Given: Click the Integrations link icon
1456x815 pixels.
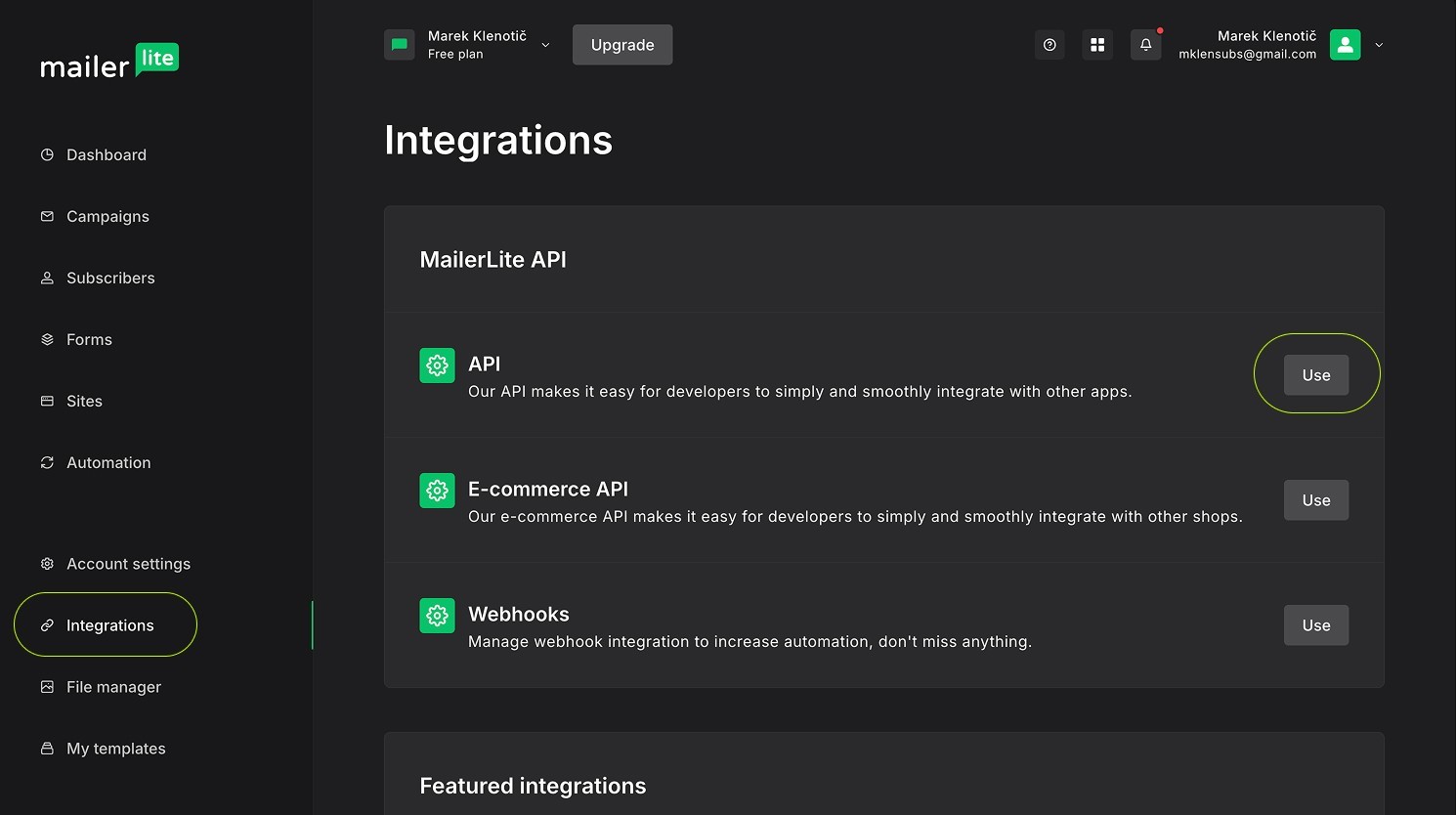Looking at the screenshot, I should click(x=47, y=625).
